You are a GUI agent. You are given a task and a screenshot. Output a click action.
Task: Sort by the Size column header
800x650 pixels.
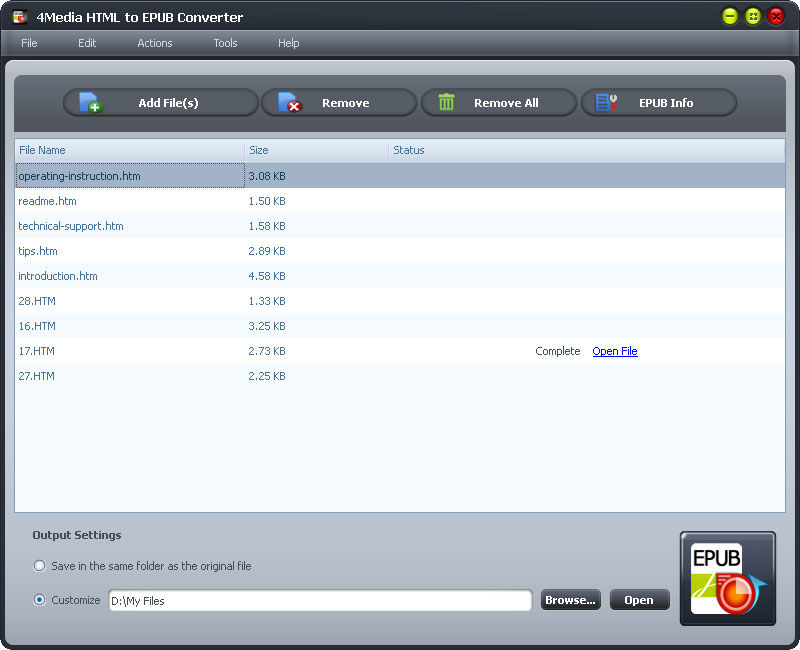316,151
